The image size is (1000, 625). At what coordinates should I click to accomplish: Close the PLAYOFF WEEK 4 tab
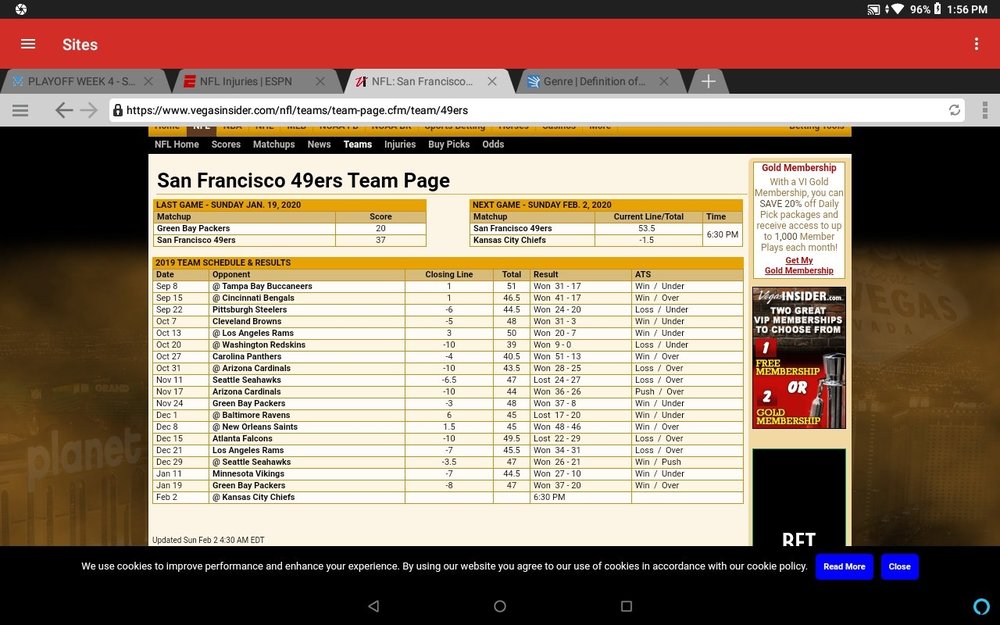[148, 81]
